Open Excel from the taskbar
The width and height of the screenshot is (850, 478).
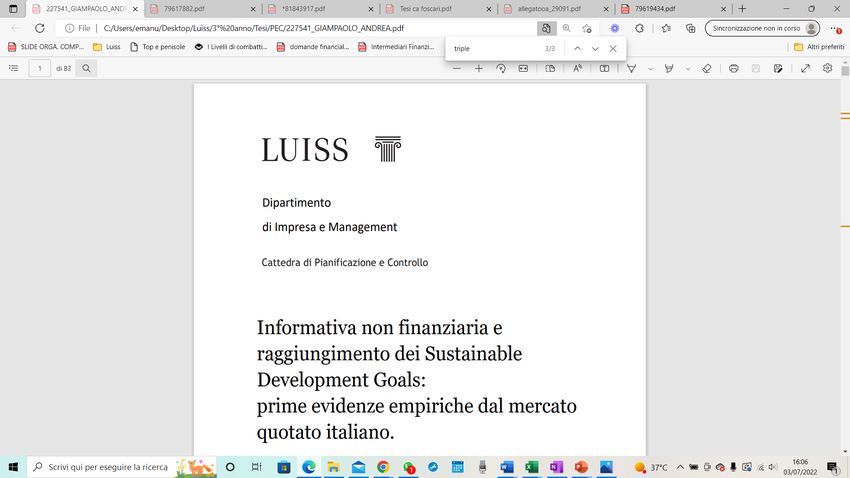tap(532, 467)
